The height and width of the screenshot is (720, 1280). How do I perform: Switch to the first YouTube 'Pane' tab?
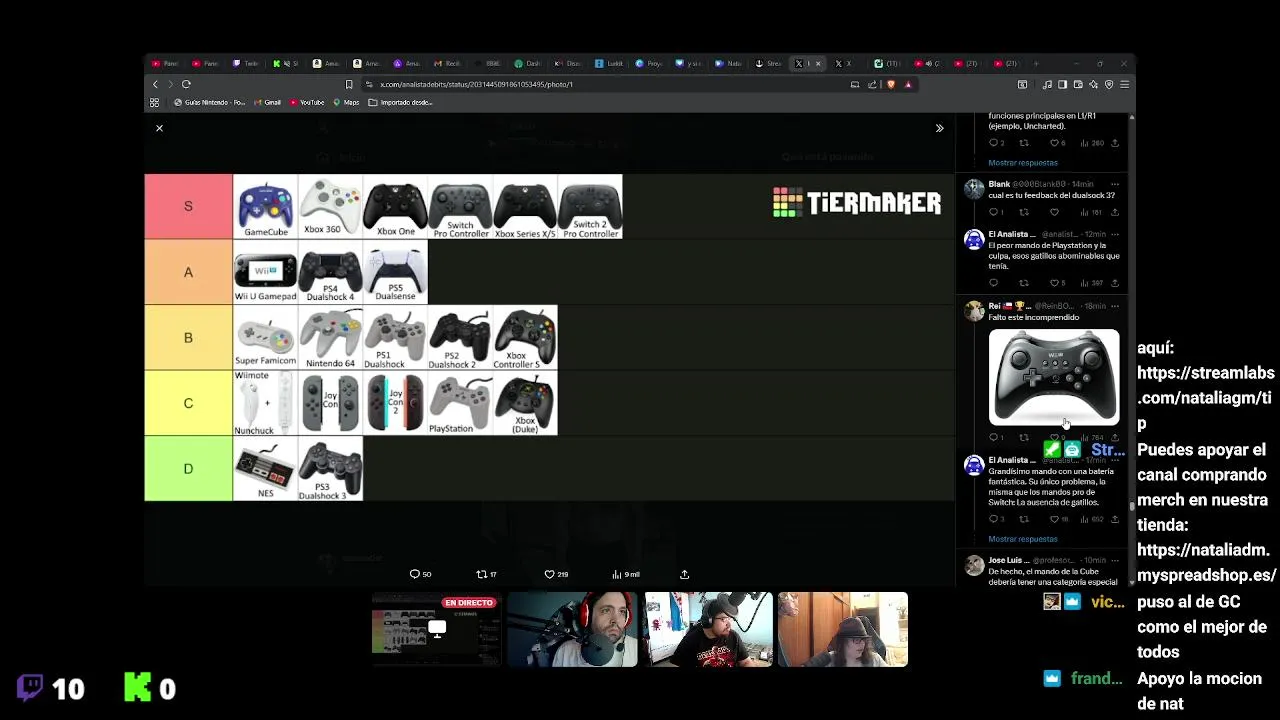click(164, 63)
